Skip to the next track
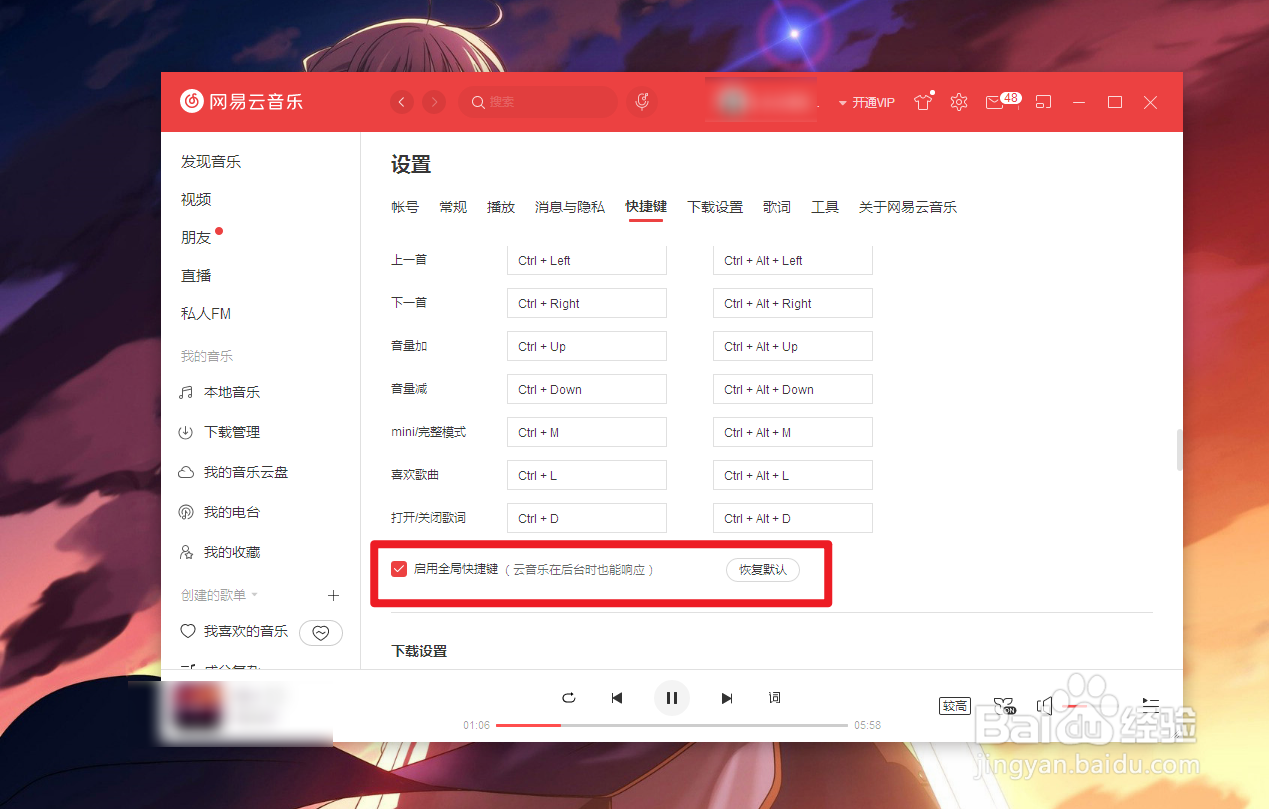Viewport: 1269px width, 809px height. tap(727, 698)
